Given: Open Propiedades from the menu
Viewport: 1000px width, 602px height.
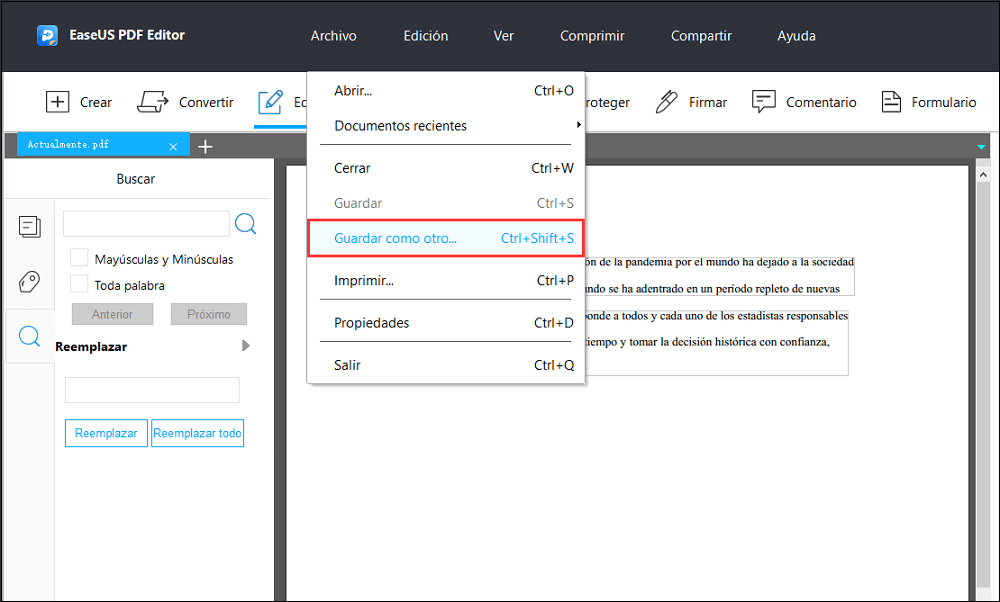Looking at the screenshot, I should coord(446,322).
